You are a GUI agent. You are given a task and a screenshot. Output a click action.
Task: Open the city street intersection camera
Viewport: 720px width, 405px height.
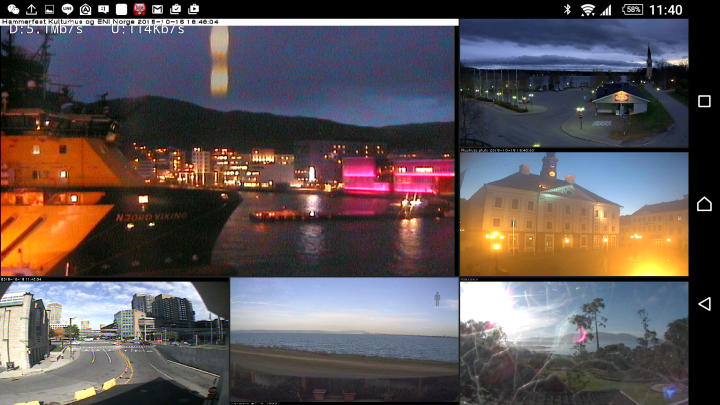coord(114,343)
